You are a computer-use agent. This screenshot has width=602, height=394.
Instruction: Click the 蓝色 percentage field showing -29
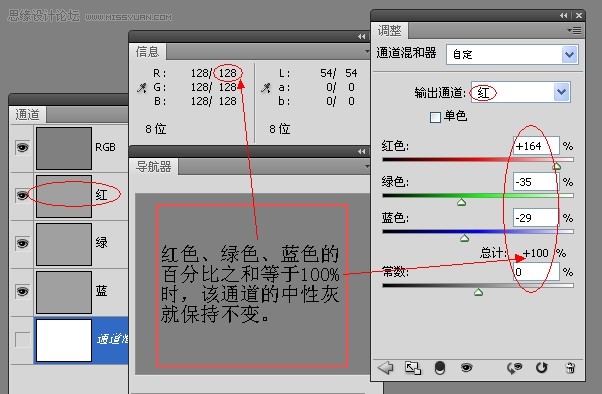tap(536, 218)
